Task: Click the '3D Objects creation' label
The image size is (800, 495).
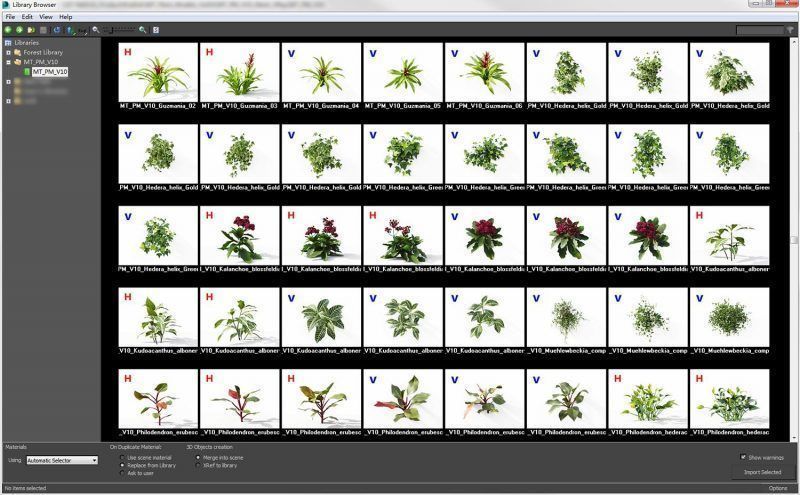Action: tap(210, 447)
